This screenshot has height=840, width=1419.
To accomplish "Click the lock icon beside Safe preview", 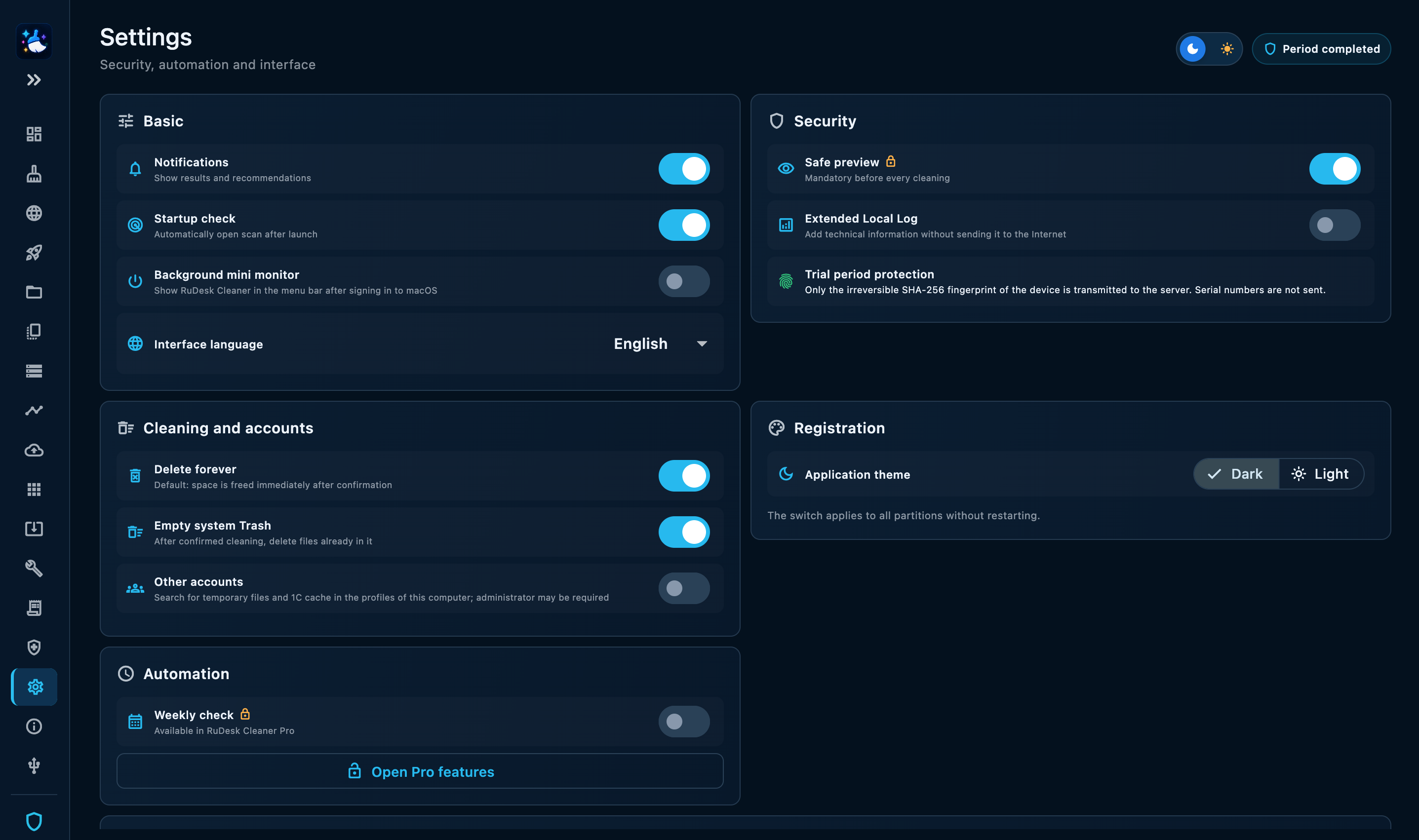I will 891,161.
